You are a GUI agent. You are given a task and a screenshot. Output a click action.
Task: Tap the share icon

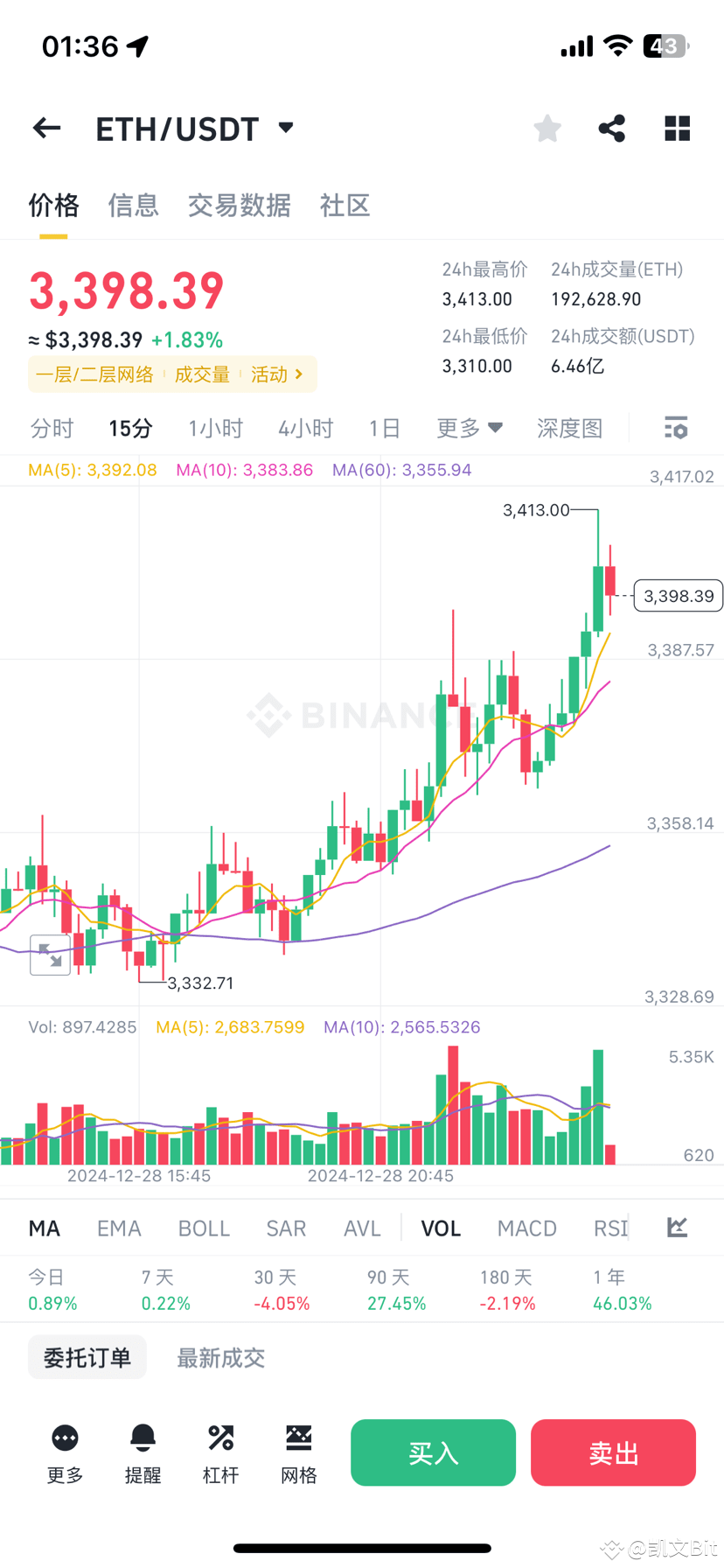pyautogui.click(x=611, y=128)
